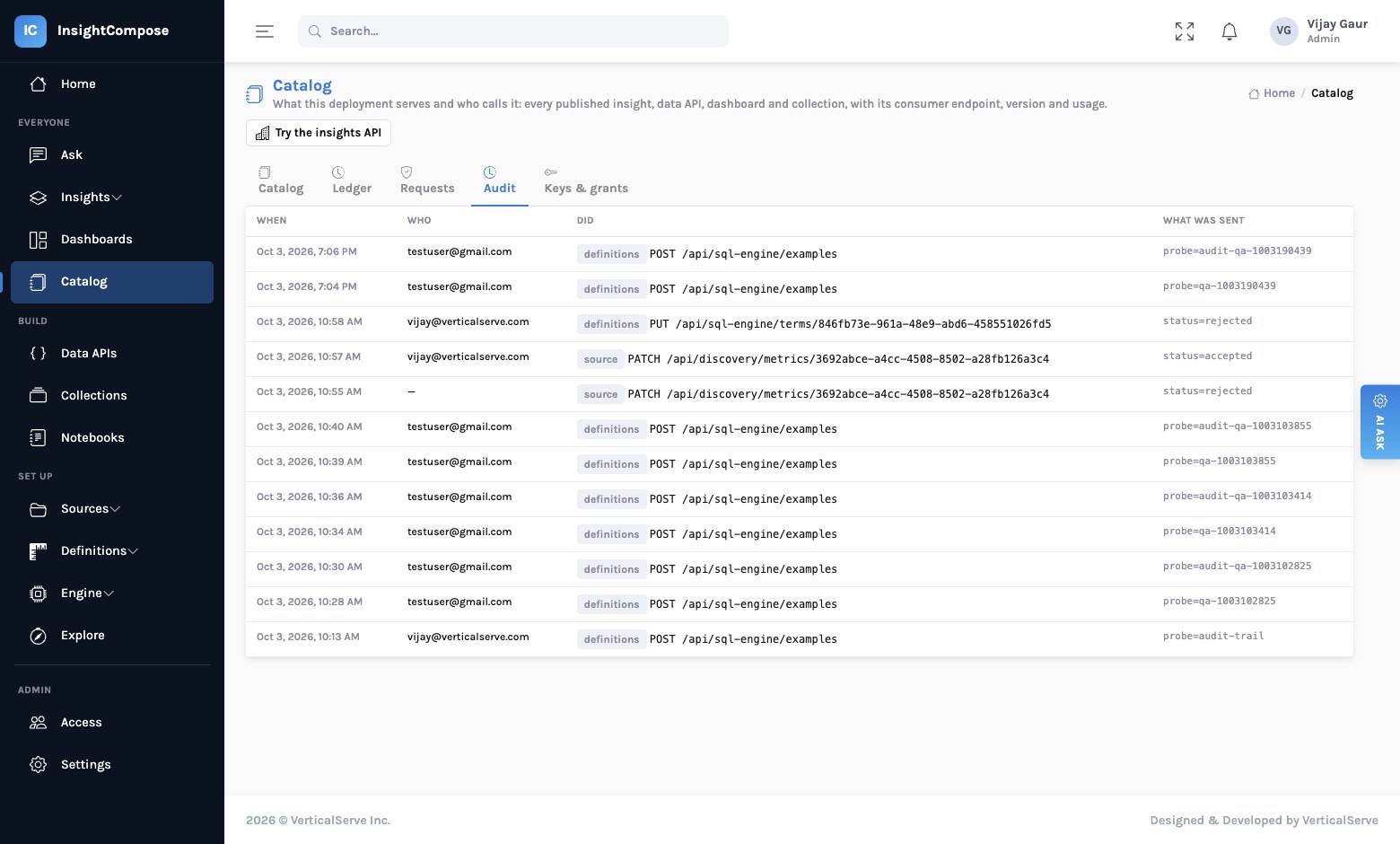Expand the Engine menu chevron

point(109,593)
